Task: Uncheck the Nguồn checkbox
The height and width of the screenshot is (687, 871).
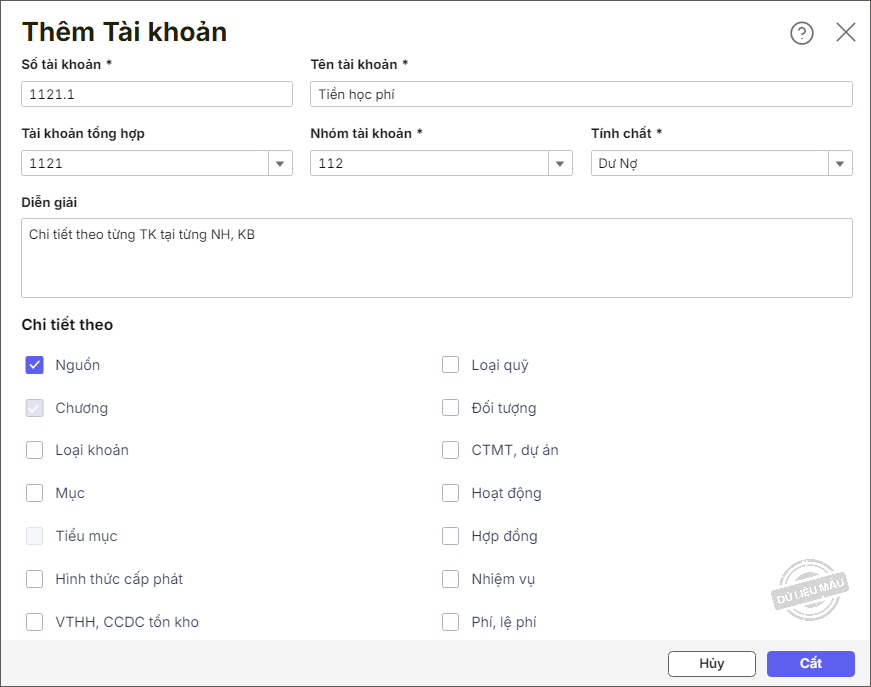Action: click(35, 365)
